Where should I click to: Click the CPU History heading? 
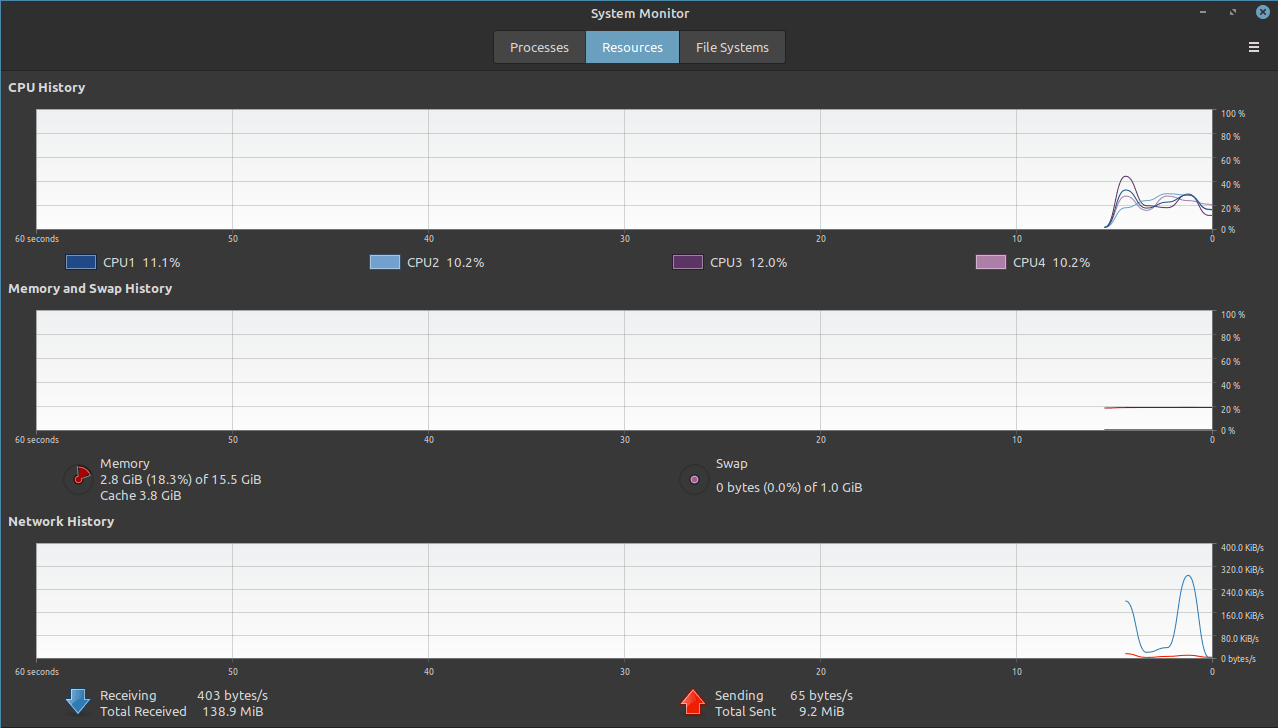(47, 87)
